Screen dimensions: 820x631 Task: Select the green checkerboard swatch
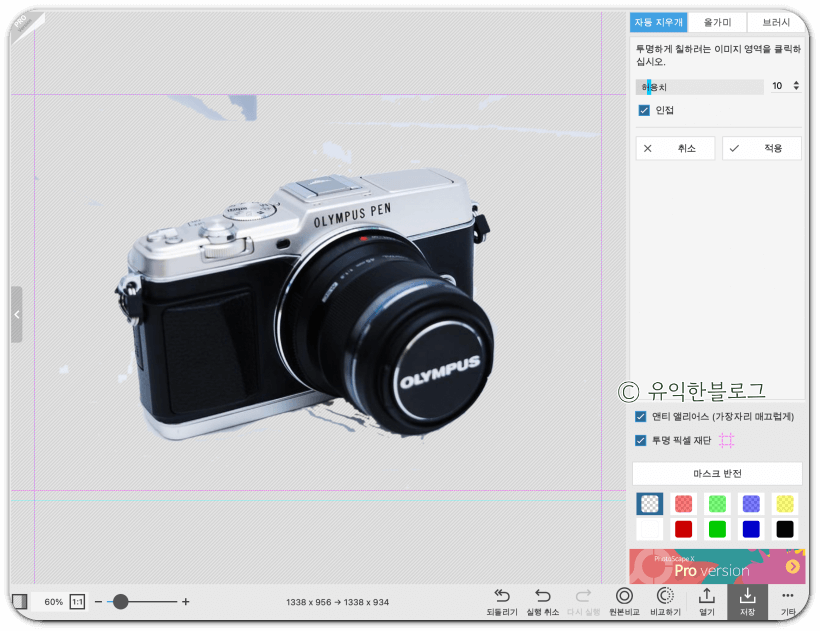point(717,504)
